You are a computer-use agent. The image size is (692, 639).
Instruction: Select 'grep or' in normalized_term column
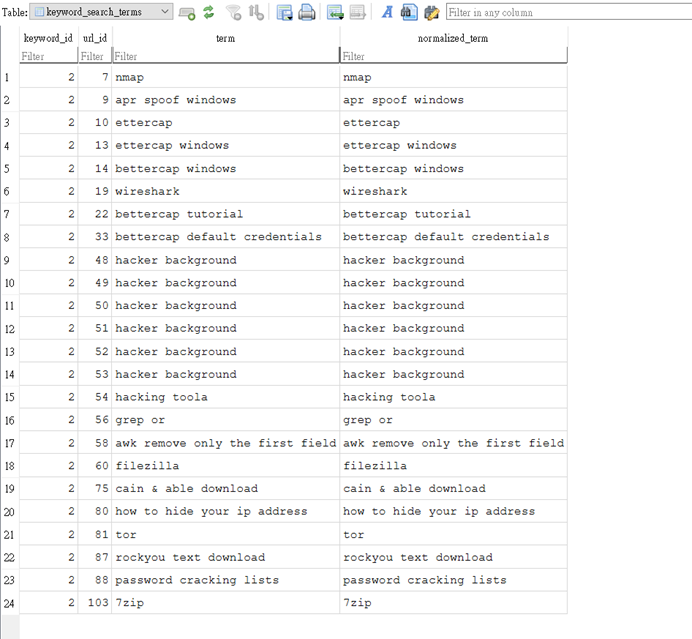[x=454, y=420]
